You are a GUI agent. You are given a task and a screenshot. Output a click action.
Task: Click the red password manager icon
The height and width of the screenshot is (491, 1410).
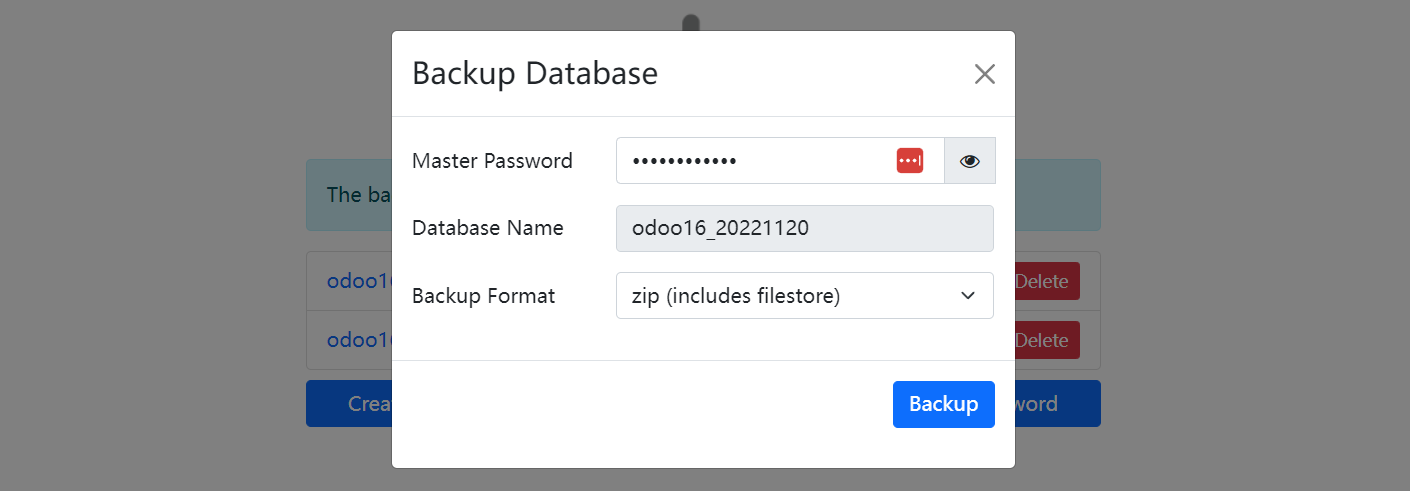click(x=909, y=161)
